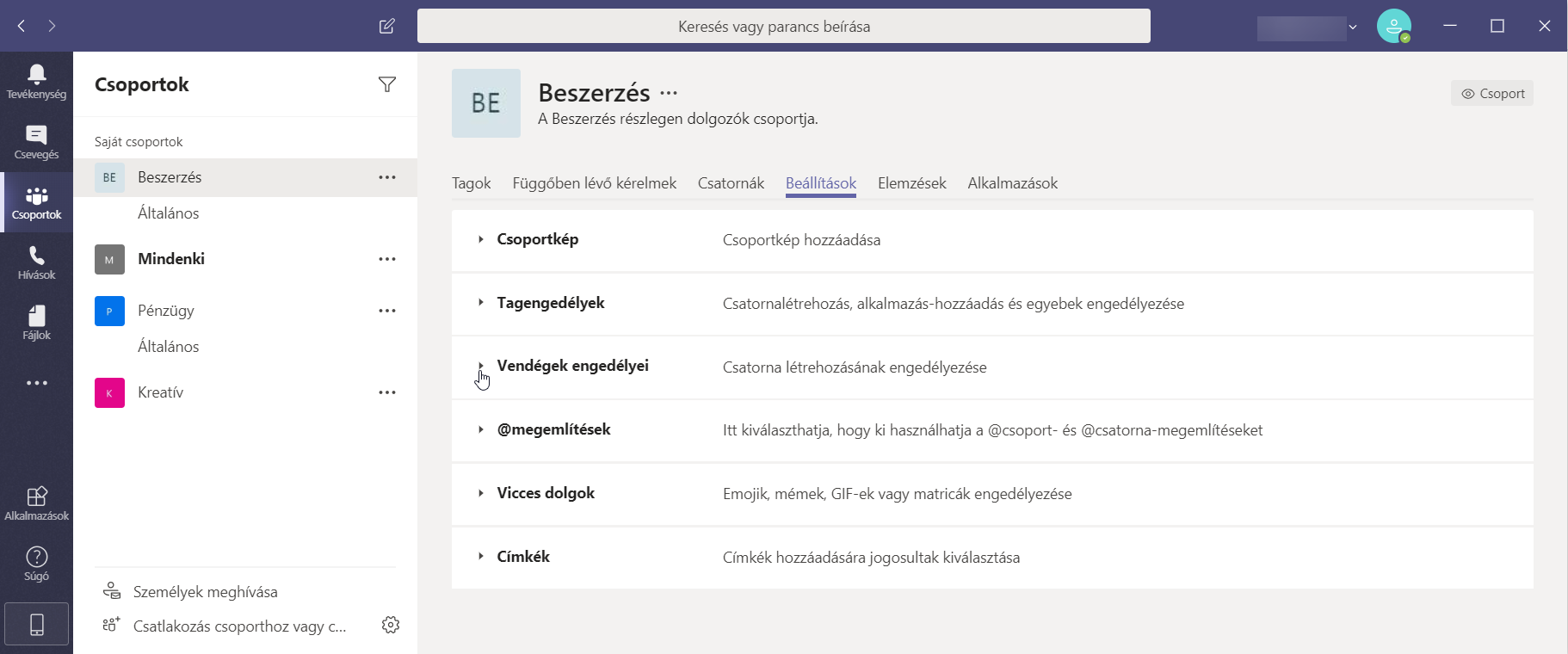The width and height of the screenshot is (1568, 654).
Task: Open Csevegés chat in sidebar
Action: [x=36, y=142]
